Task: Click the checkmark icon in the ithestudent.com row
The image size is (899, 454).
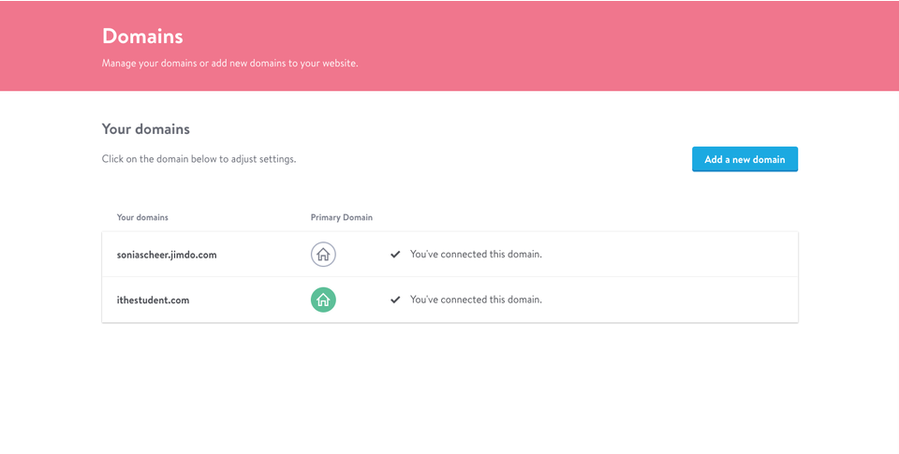Action: point(395,300)
